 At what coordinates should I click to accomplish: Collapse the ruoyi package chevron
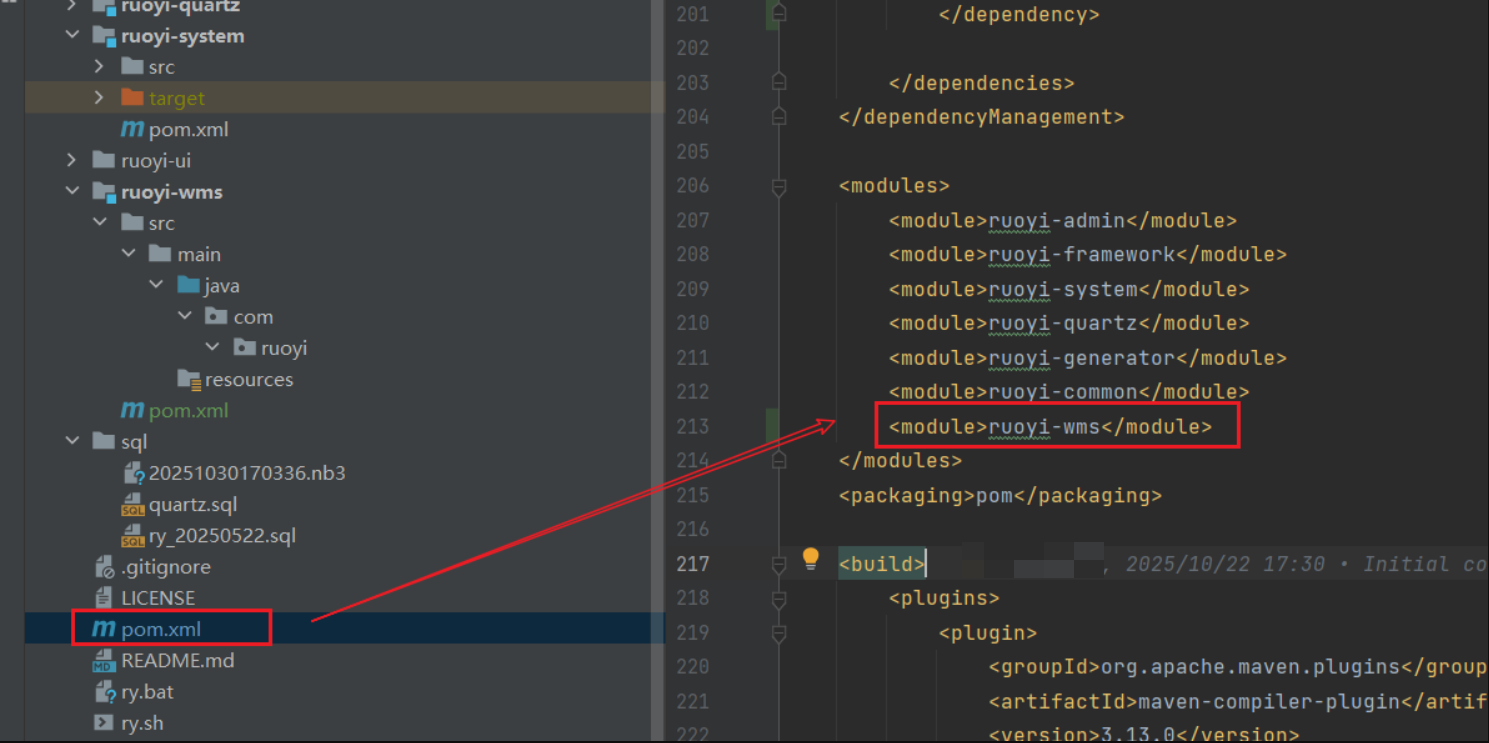tap(212, 347)
